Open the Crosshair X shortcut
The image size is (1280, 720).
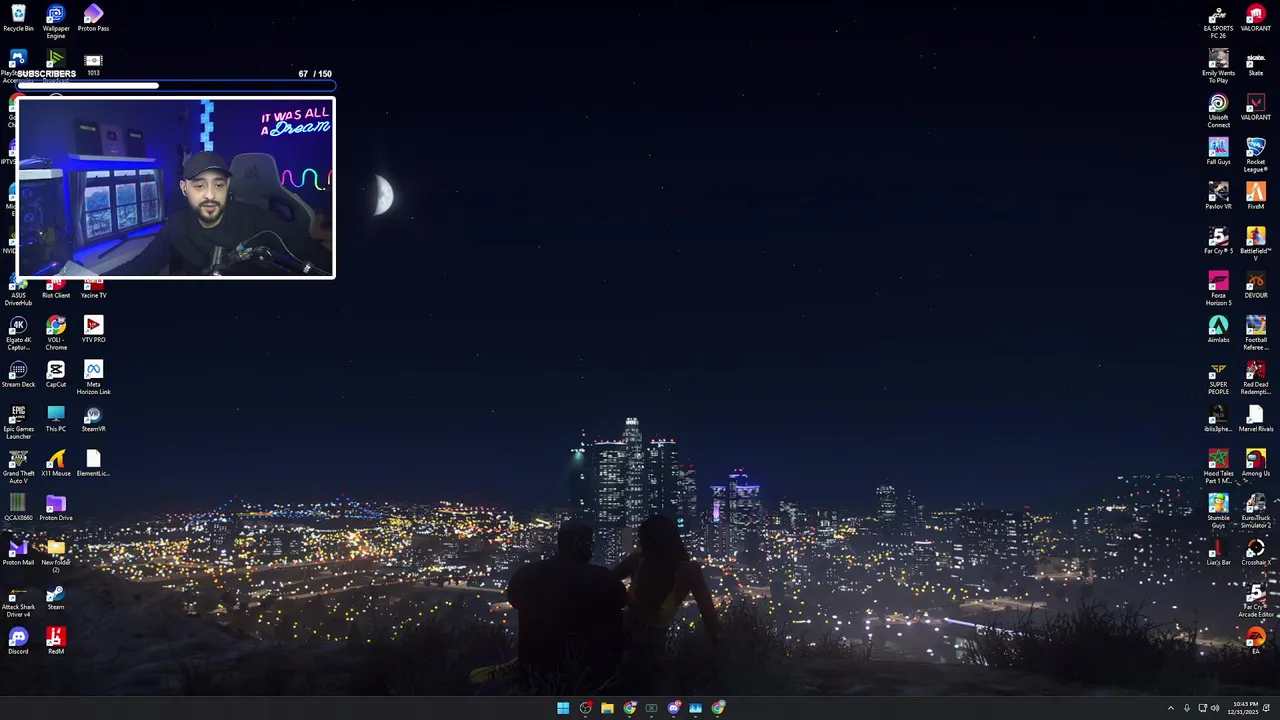(1256, 553)
